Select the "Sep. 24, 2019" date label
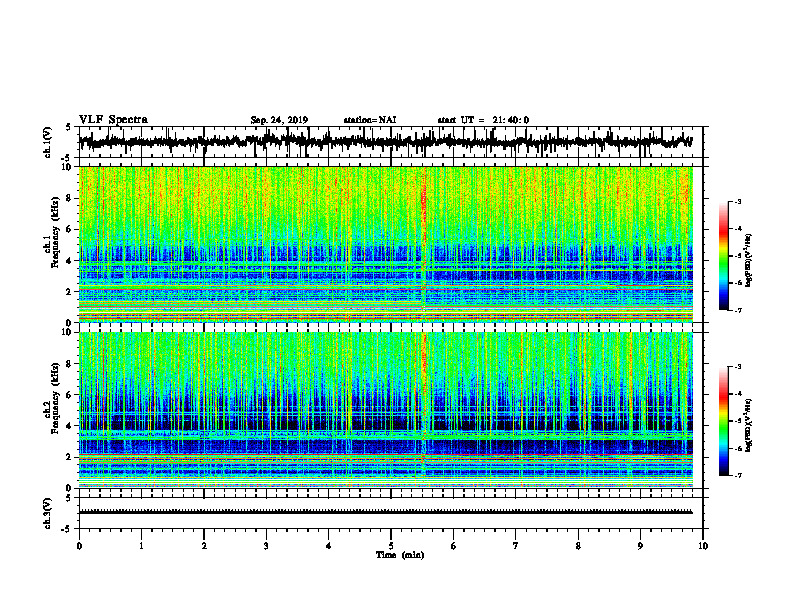The height and width of the screenshot is (612, 792). [x=279, y=120]
